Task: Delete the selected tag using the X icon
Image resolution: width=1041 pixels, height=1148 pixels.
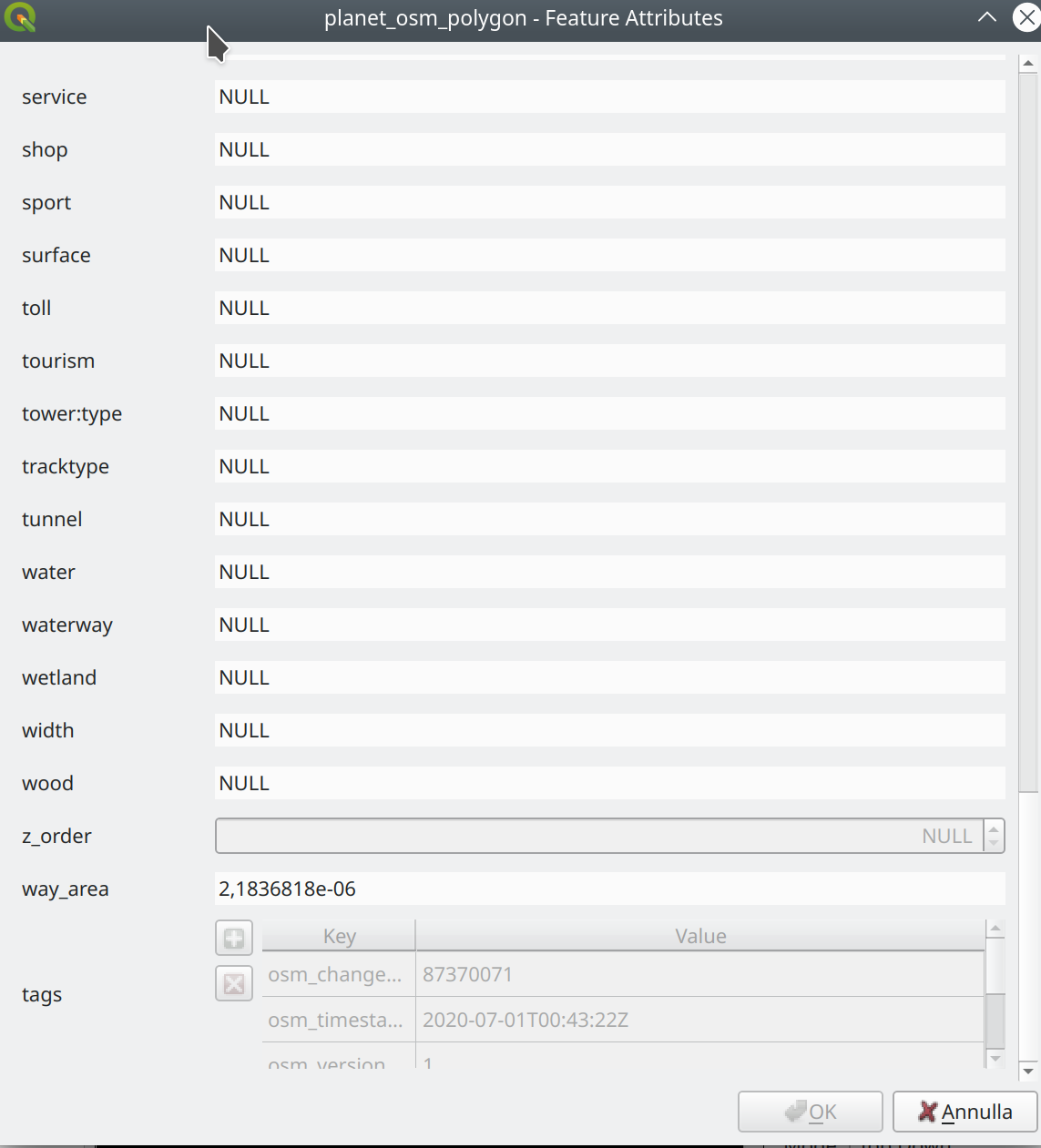Action: tap(233, 984)
